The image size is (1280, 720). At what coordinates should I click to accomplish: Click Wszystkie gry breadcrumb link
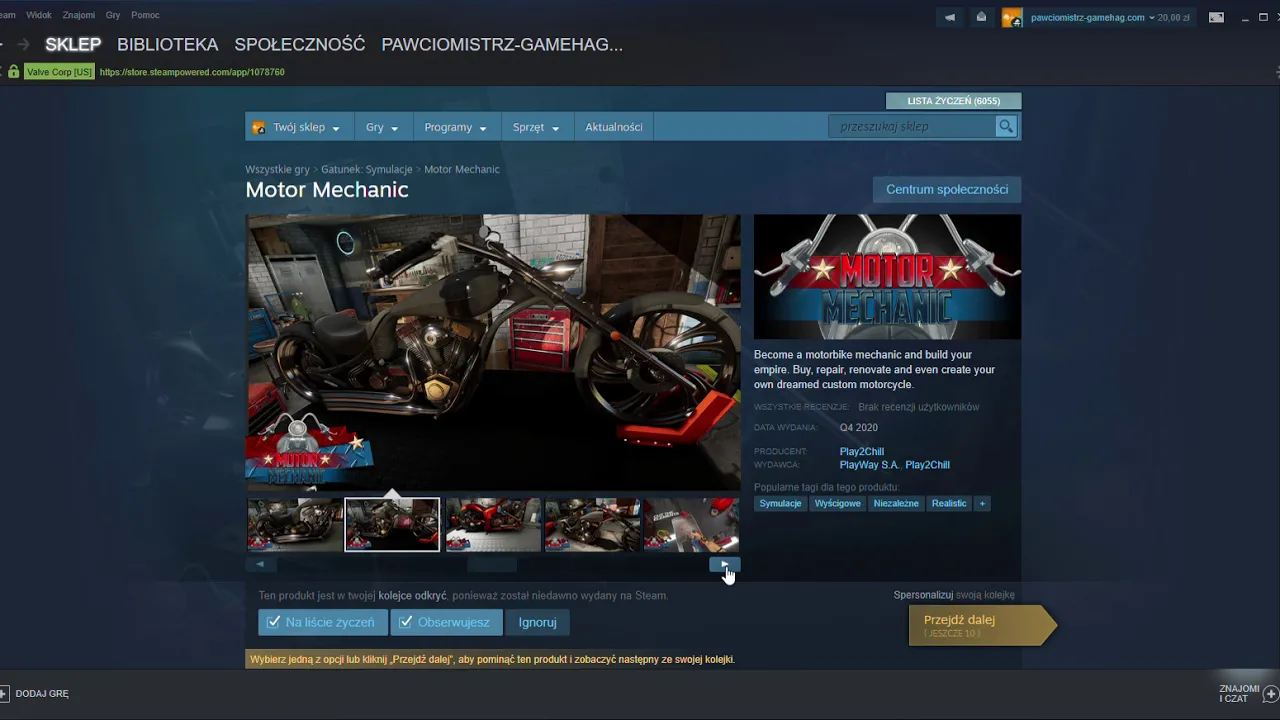click(x=277, y=169)
